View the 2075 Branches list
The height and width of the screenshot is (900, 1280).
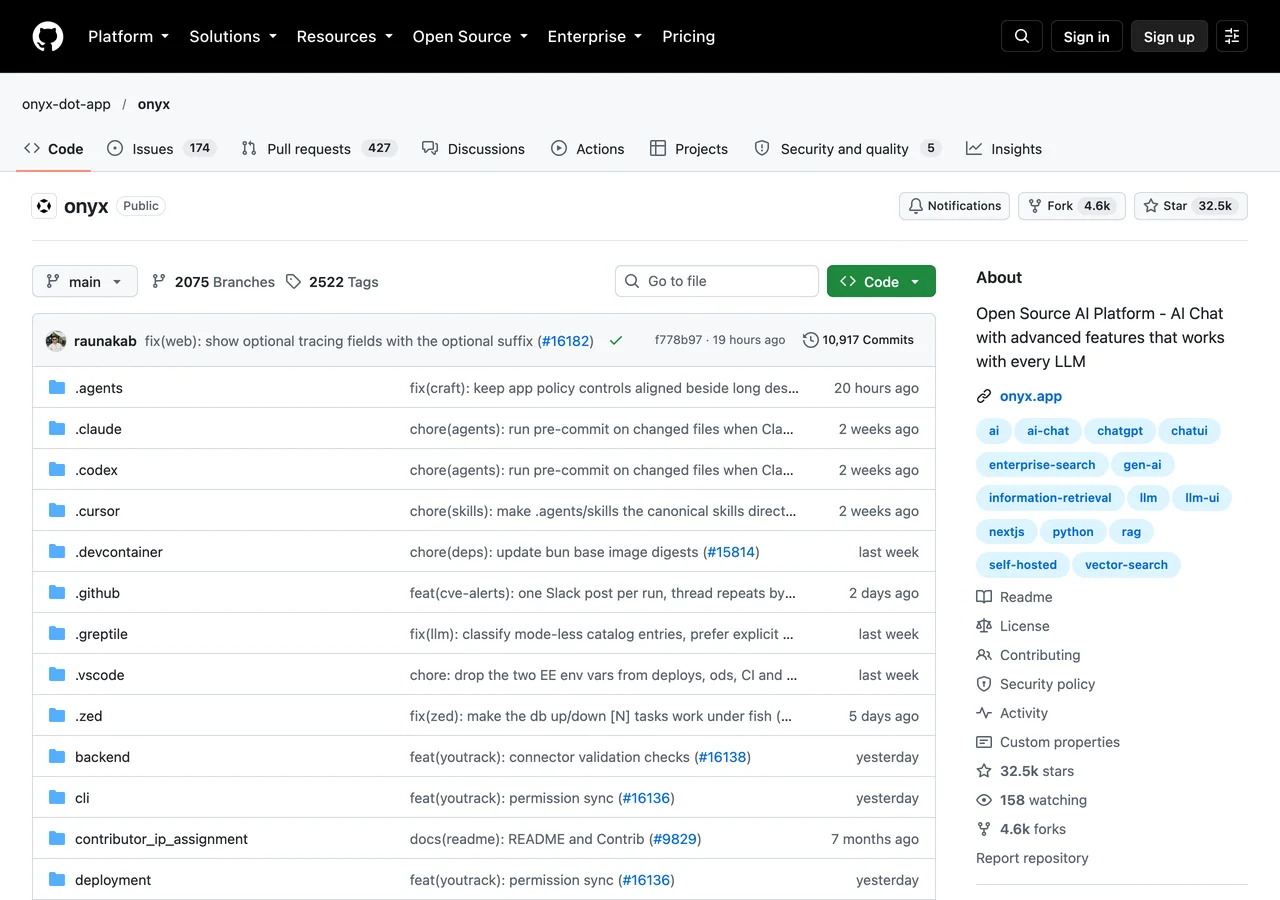coord(213,282)
